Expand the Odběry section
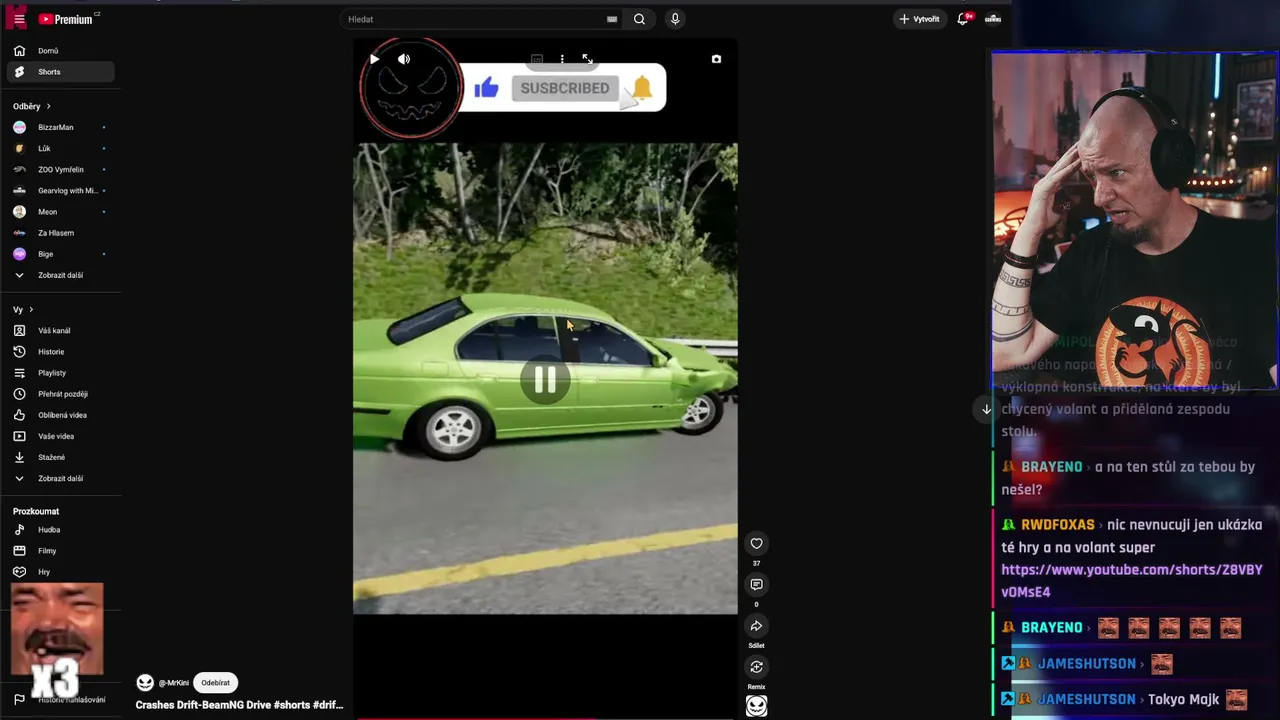The width and height of the screenshot is (1280, 720). click(32, 106)
